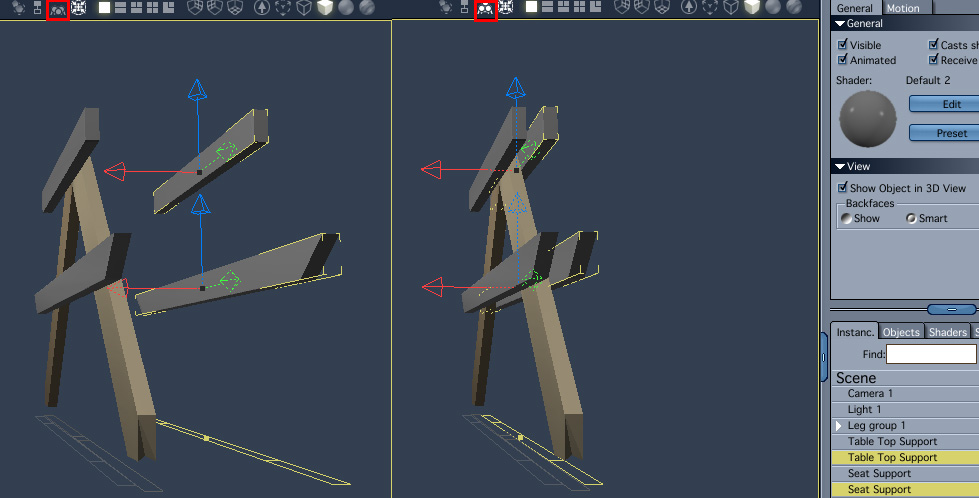Select four-pane grid layout in left view toolbar

[152, 7]
